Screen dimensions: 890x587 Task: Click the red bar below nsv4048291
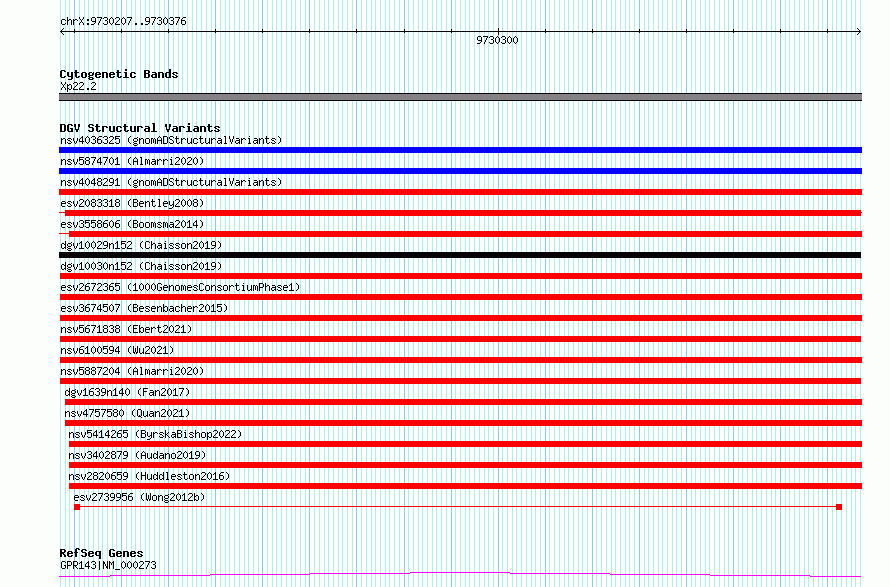460,192
